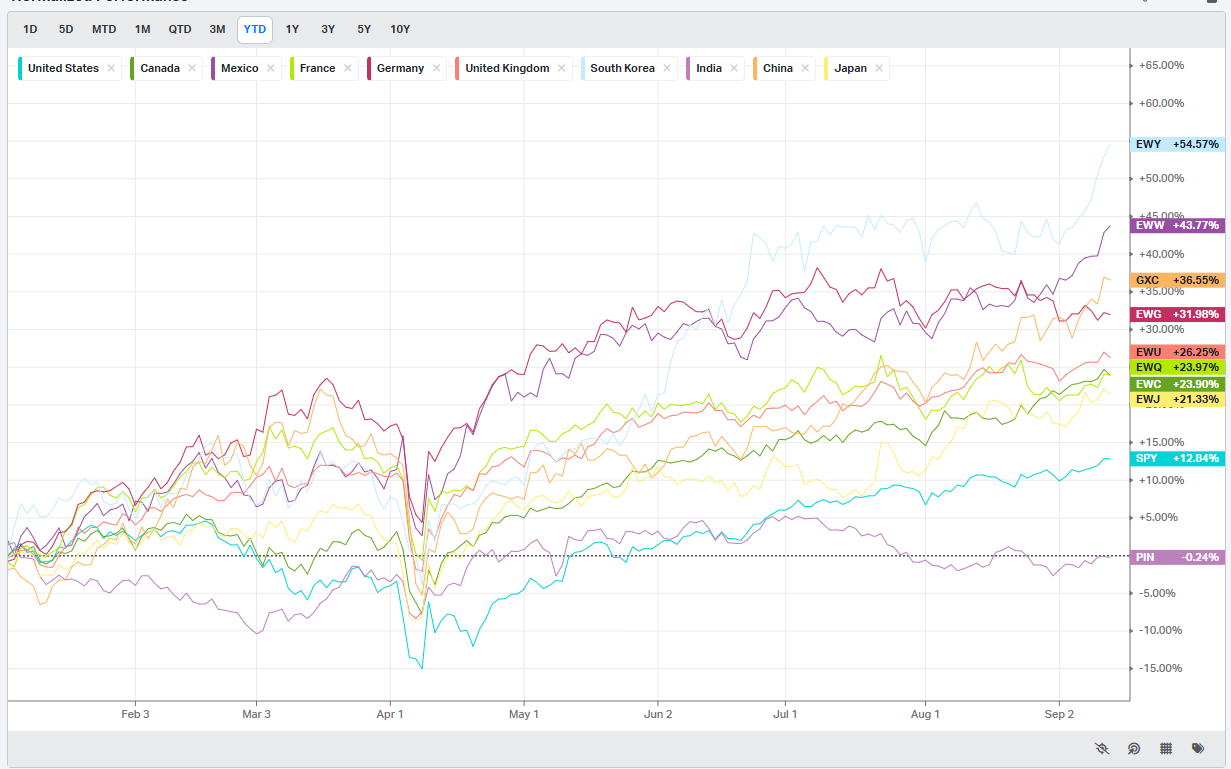Toggle the crossed-out bug debug icon
This screenshot has height=769, width=1231.
pyautogui.click(x=1102, y=748)
